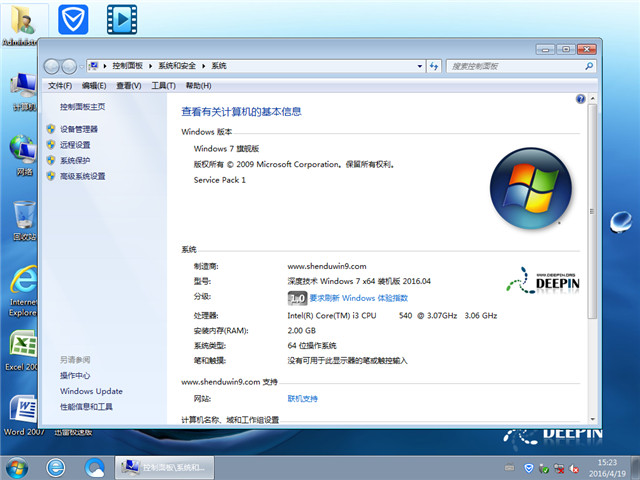Select the 2.00 GB memory value
The image size is (640, 480).
pyautogui.click(x=302, y=331)
